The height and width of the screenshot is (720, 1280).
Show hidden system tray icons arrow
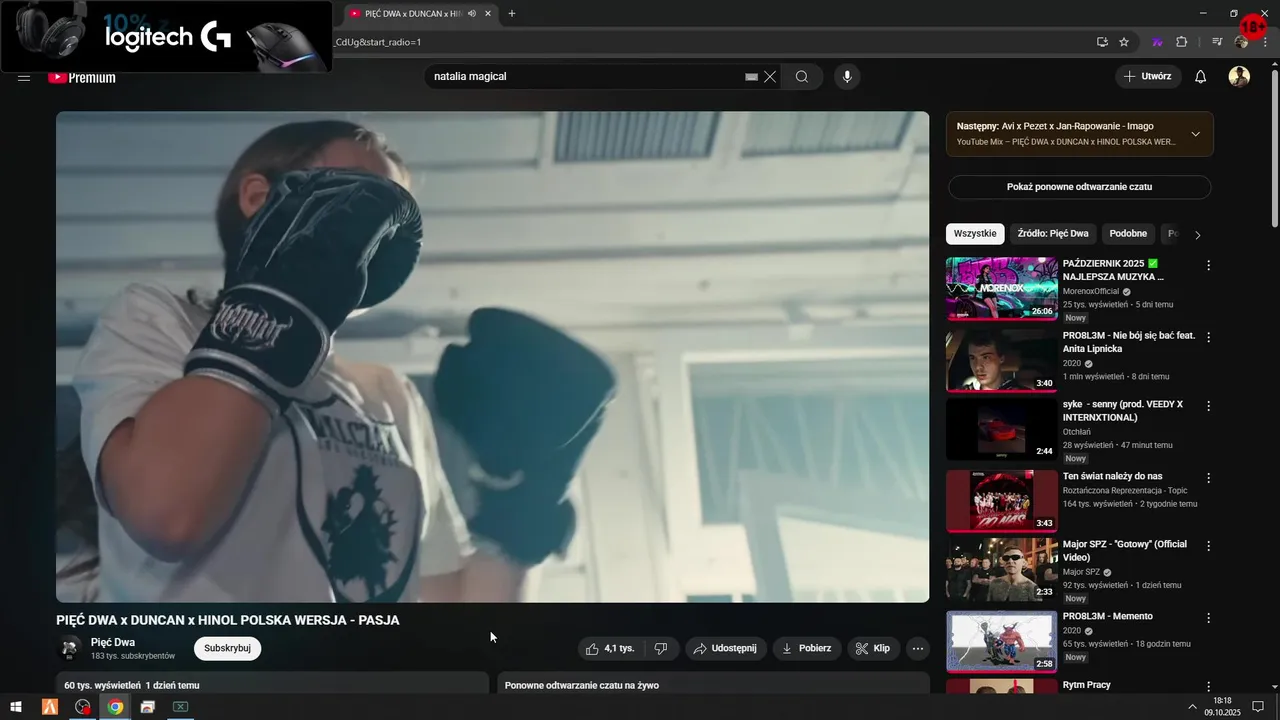pyautogui.click(x=1192, y=707)
